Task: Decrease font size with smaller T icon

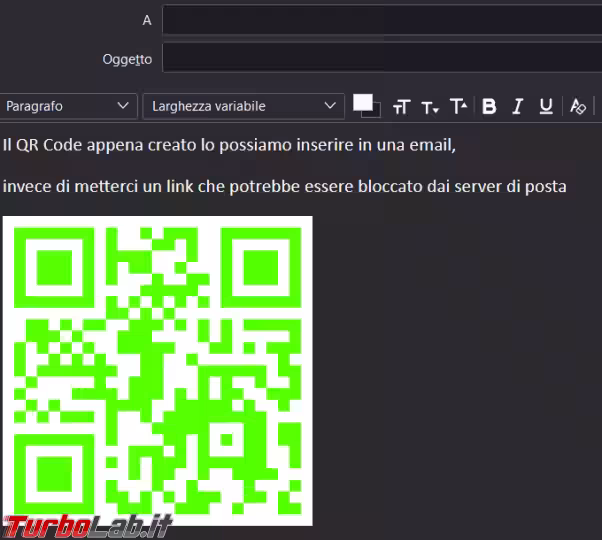Action: point(430,107)
